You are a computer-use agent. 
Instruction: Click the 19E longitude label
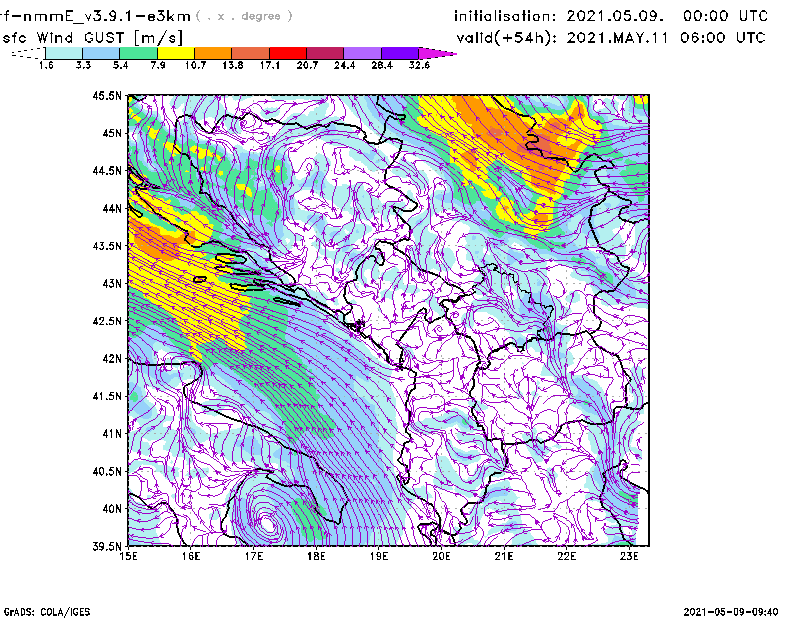tap(379, 556)
